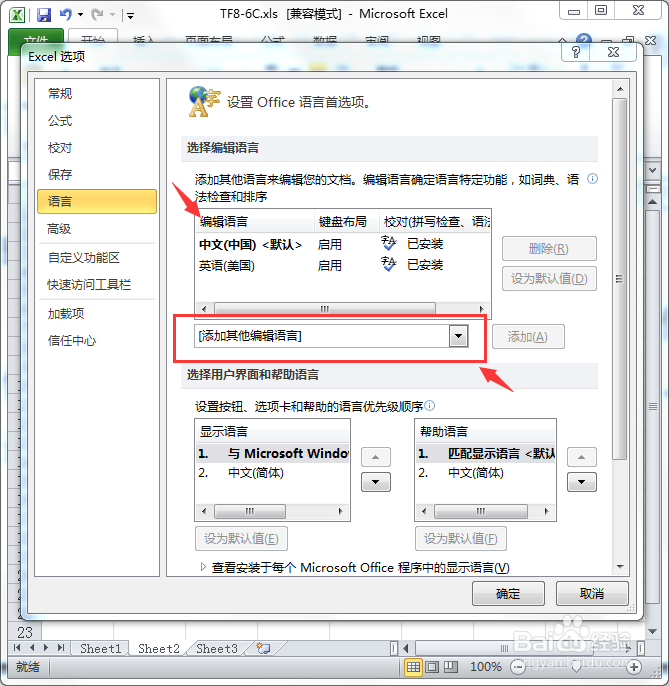The height and width of the screenshot is (686, 669).
Task: Go to last sheet with navigation arrow
Action: pos(61,648)
